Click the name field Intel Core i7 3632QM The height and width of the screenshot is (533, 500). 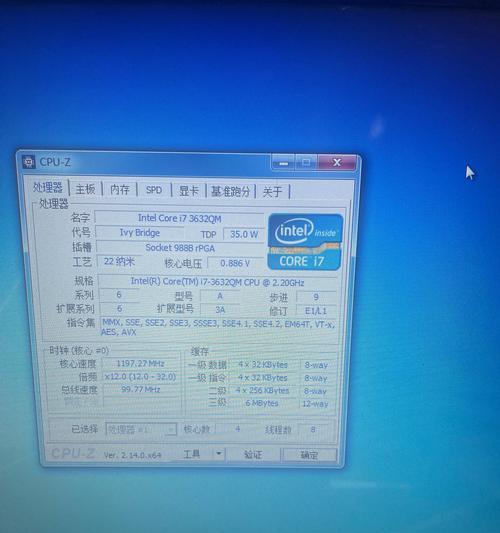coord(179,218)
